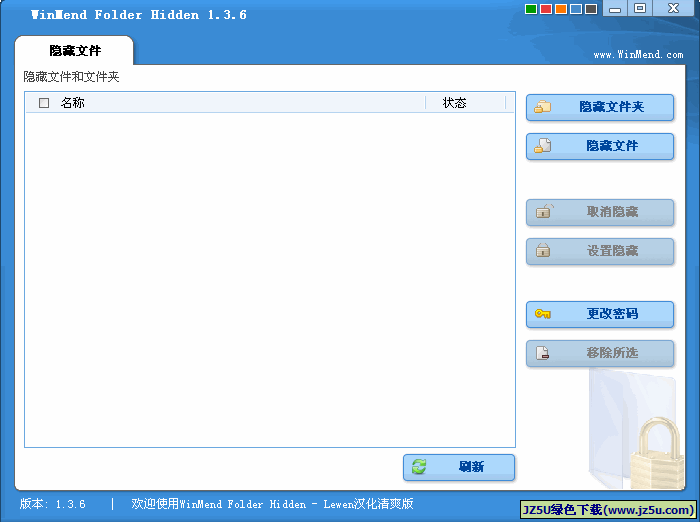Click the 欢迎使用WinMend Folder Hidden status message

pos(272,504)
